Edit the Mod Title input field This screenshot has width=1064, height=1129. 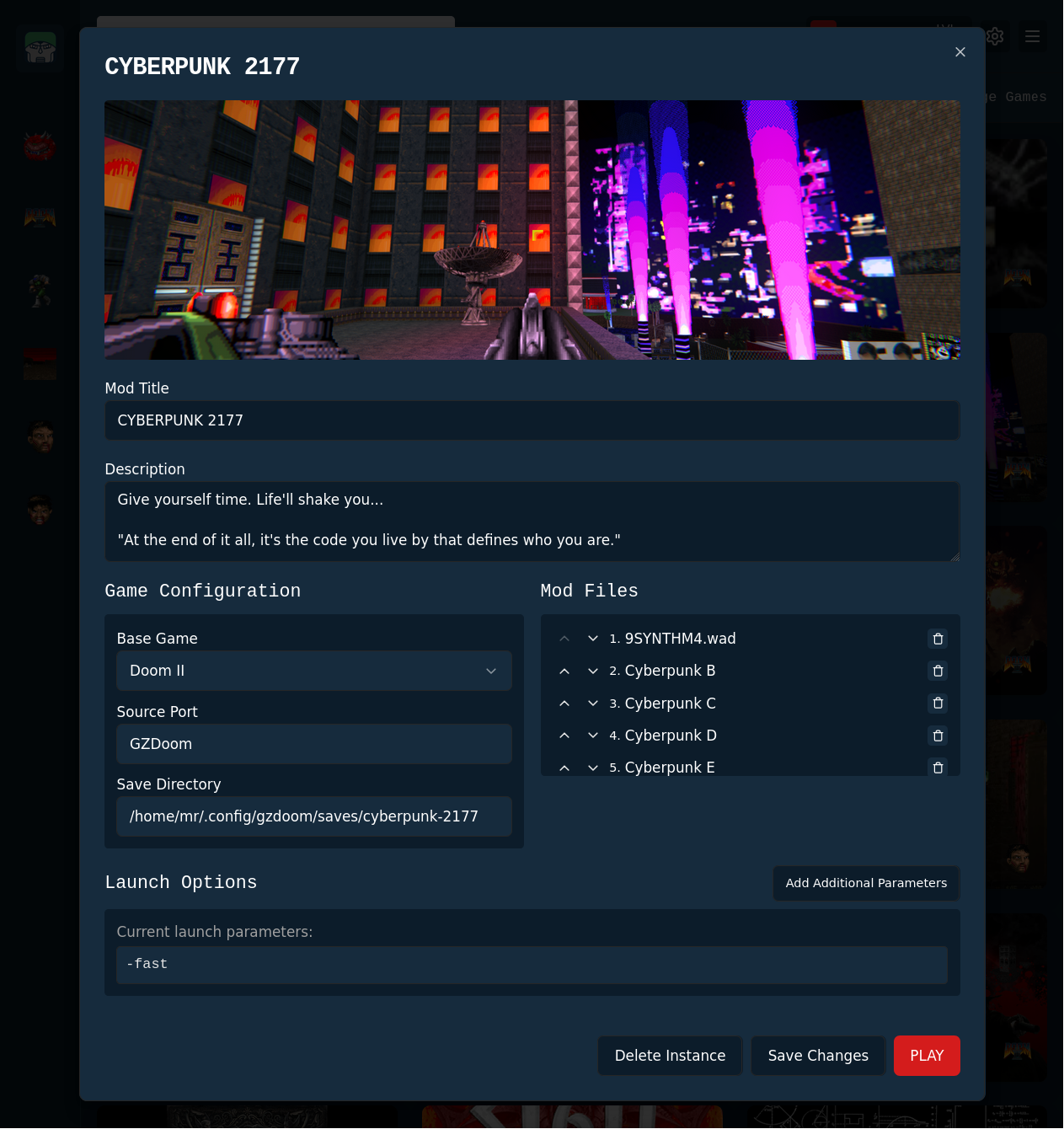point(532,420)
